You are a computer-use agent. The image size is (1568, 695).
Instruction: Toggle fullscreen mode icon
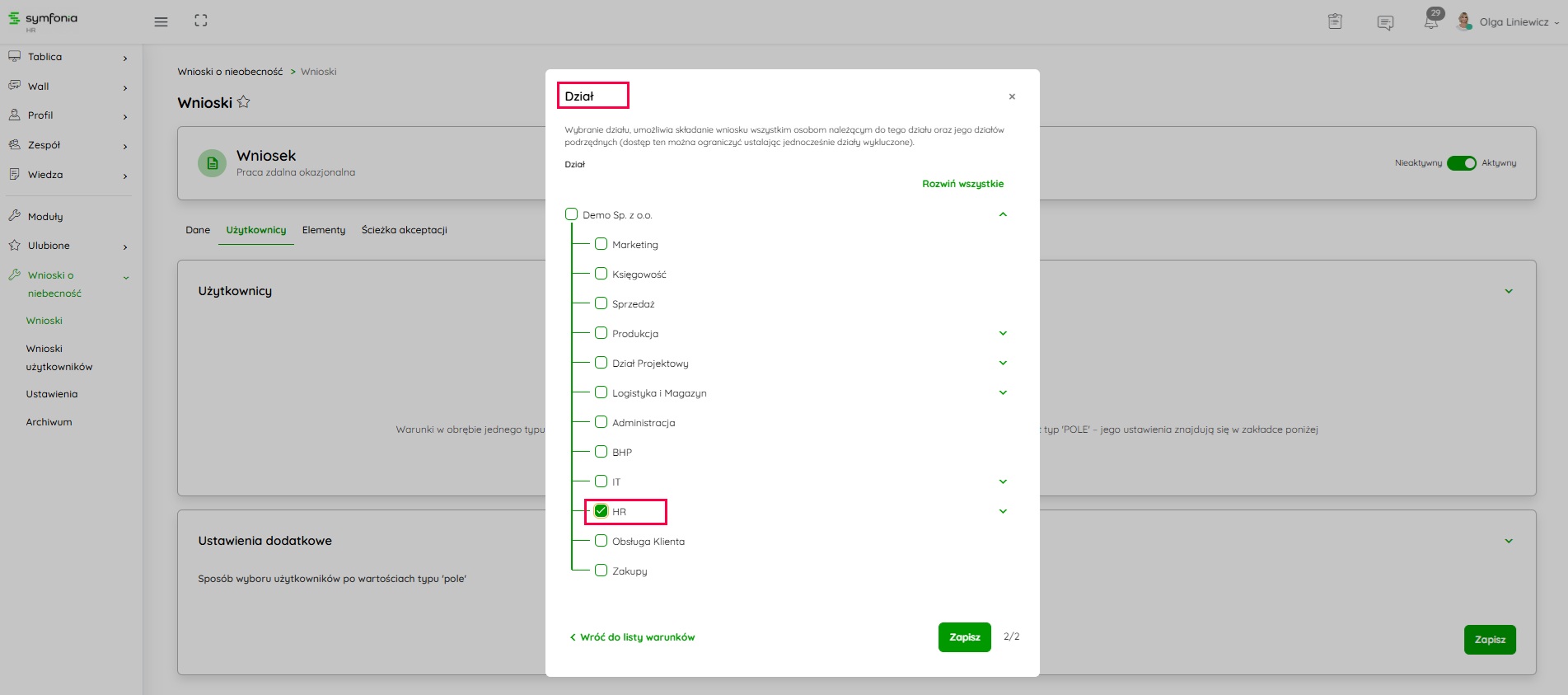click(201, 21)
